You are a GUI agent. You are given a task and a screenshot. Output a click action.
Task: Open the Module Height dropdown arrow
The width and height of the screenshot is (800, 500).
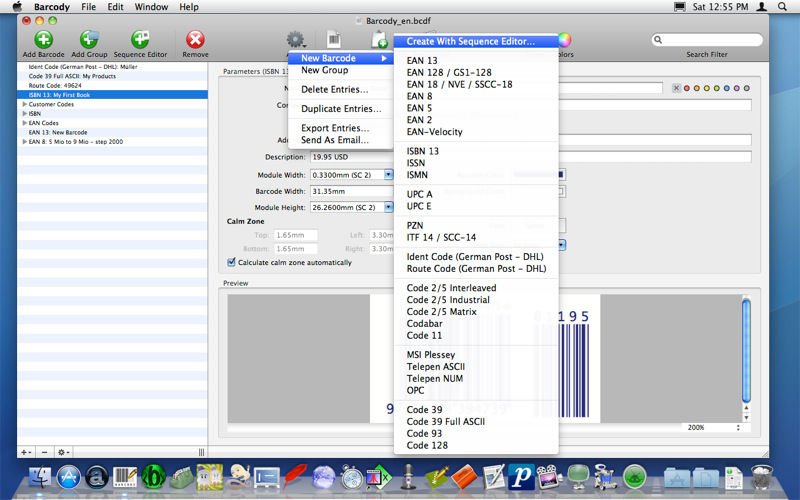(388, 207)
